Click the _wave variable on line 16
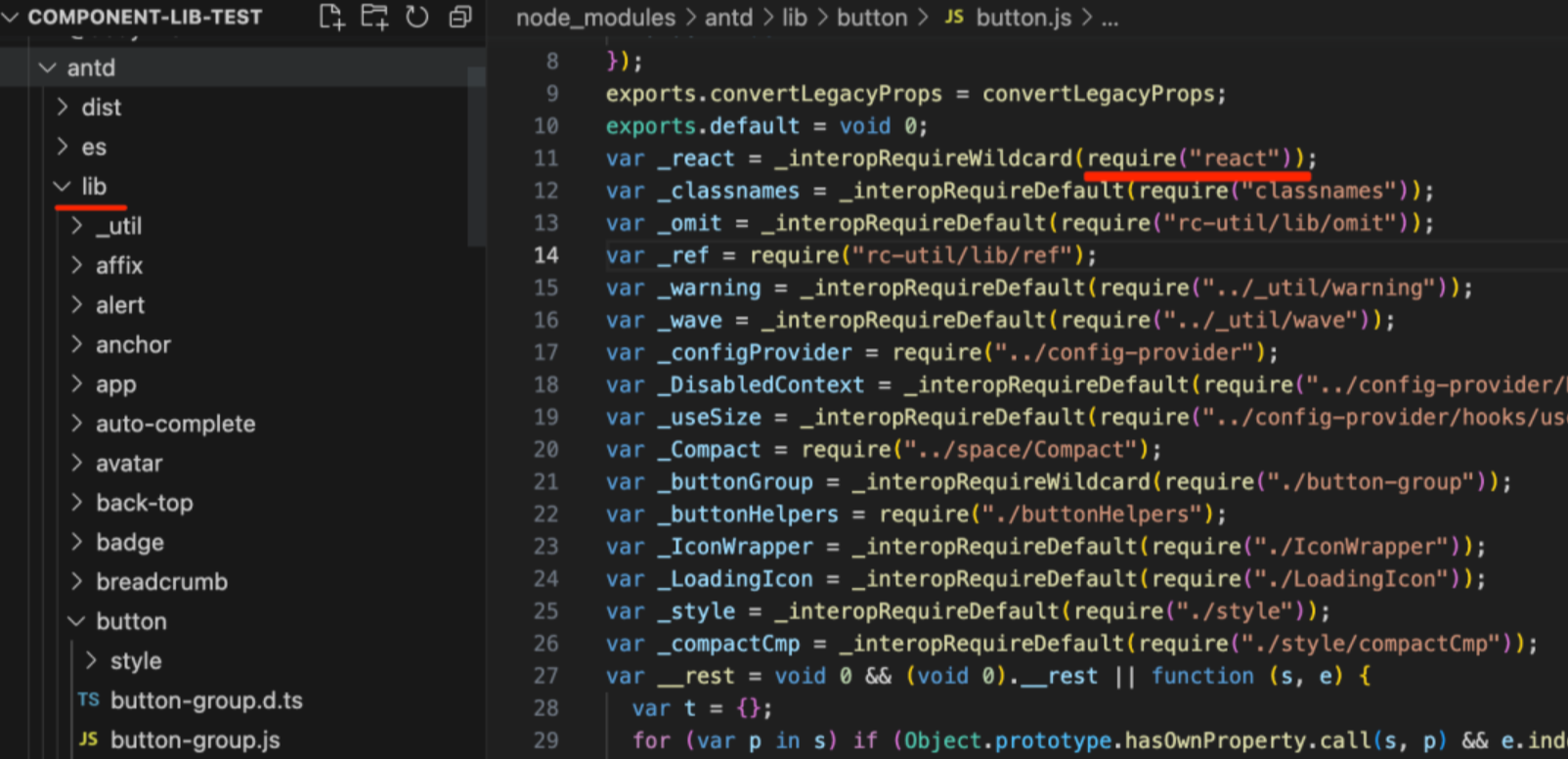The image size is (1568, 759). tap(690, 320)
